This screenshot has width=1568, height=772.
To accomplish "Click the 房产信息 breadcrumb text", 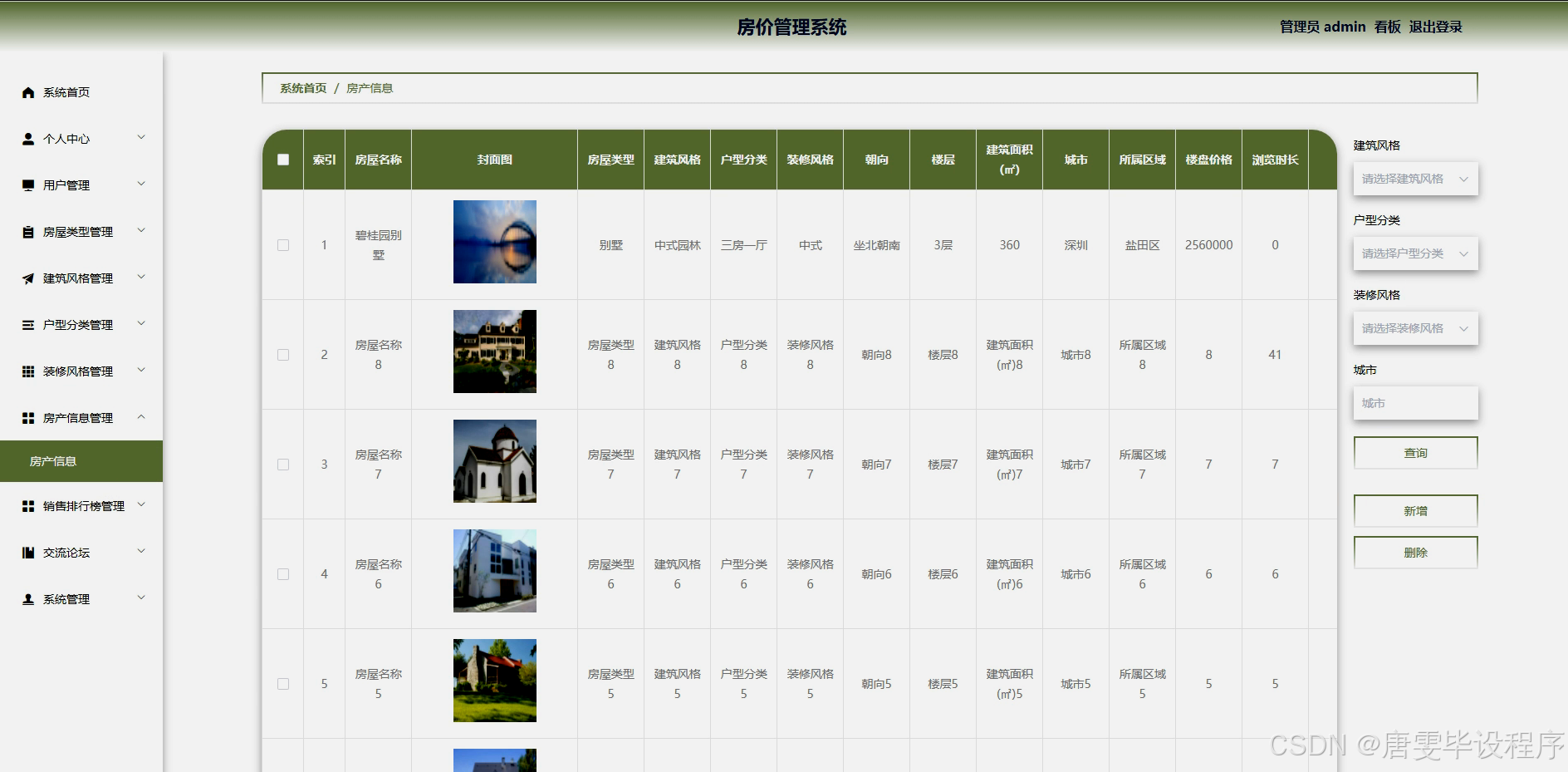I will tap(370, 88).
